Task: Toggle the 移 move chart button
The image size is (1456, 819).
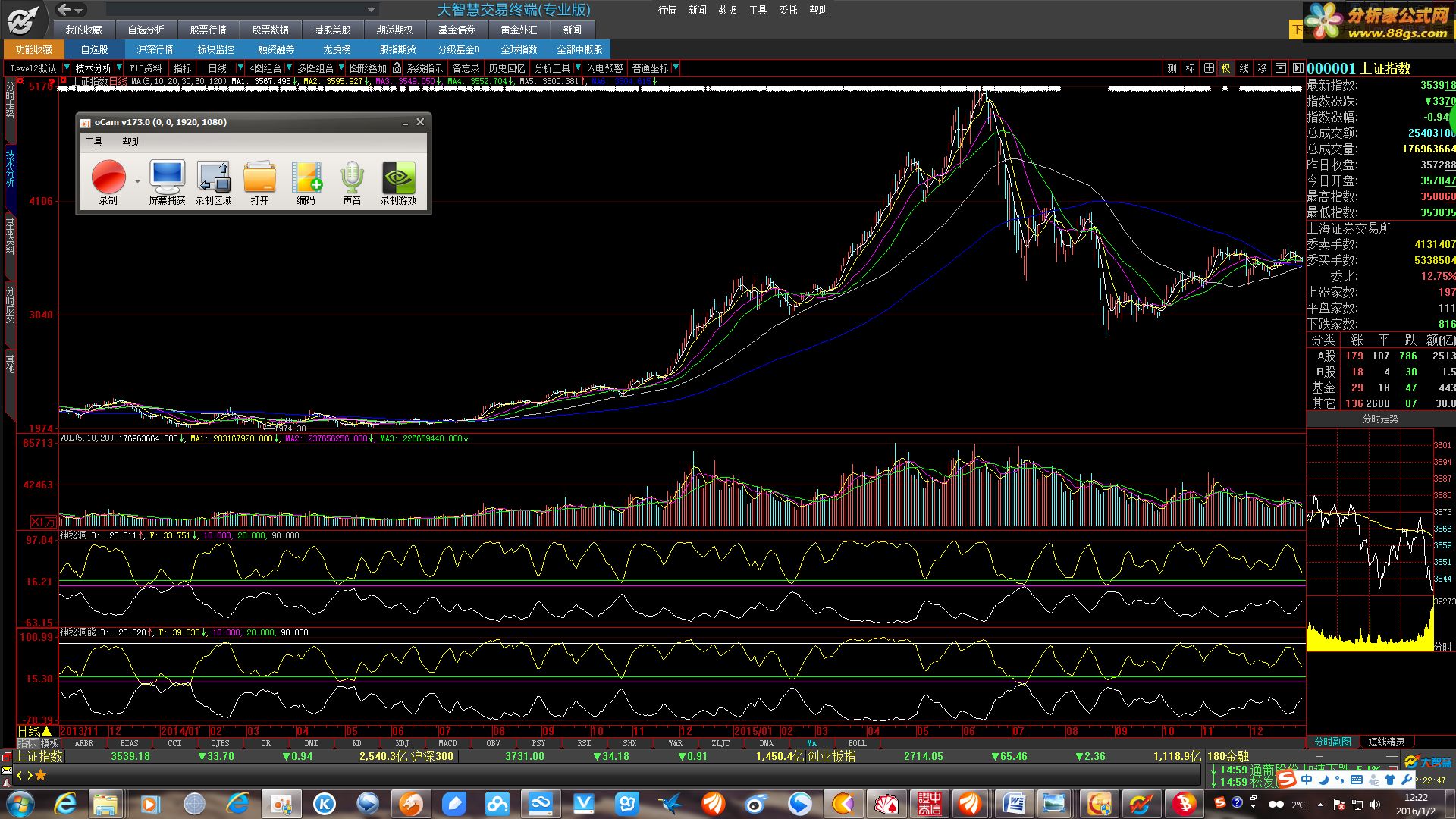Action: tap(1262, 68)
